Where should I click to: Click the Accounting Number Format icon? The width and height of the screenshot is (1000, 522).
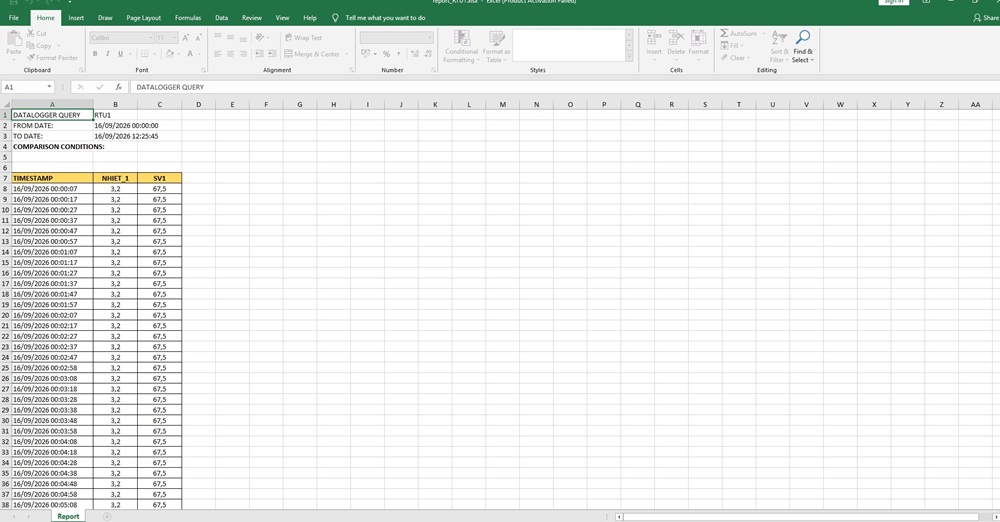click(365, 54)
